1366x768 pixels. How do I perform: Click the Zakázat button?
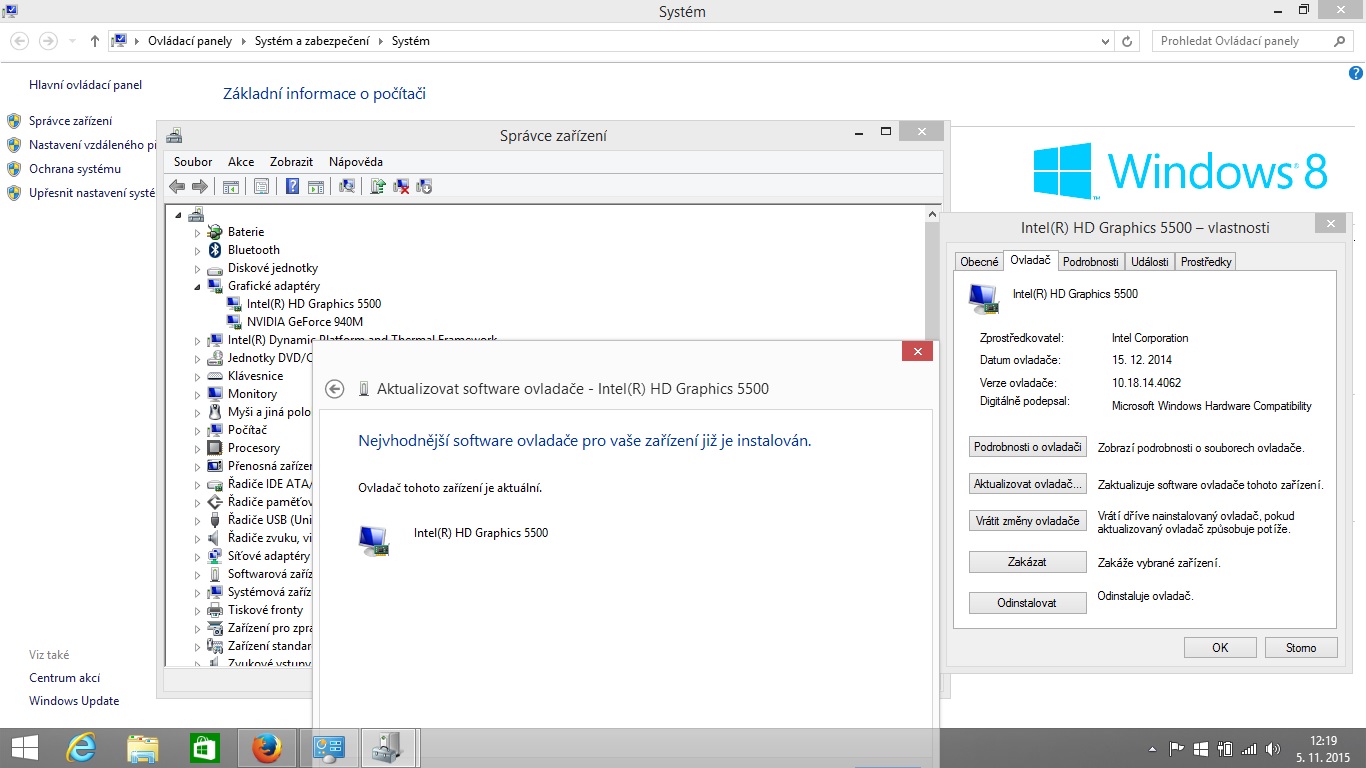tap(1027, 562)
